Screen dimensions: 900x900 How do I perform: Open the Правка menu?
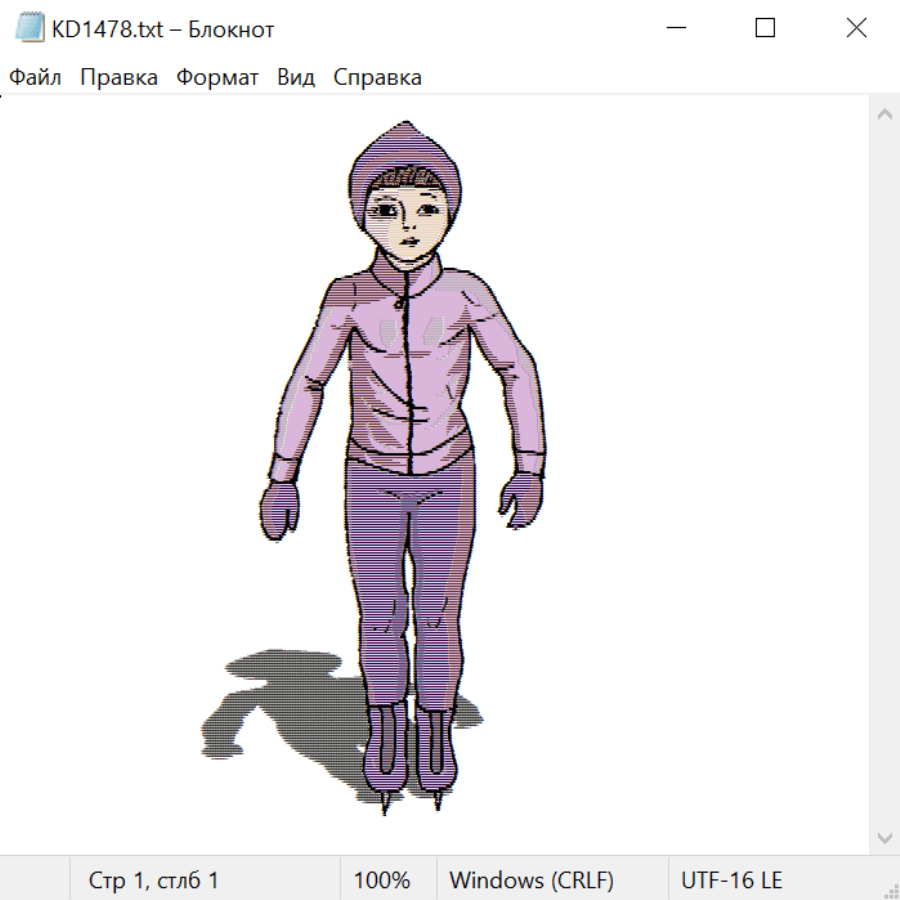(118, 77)
